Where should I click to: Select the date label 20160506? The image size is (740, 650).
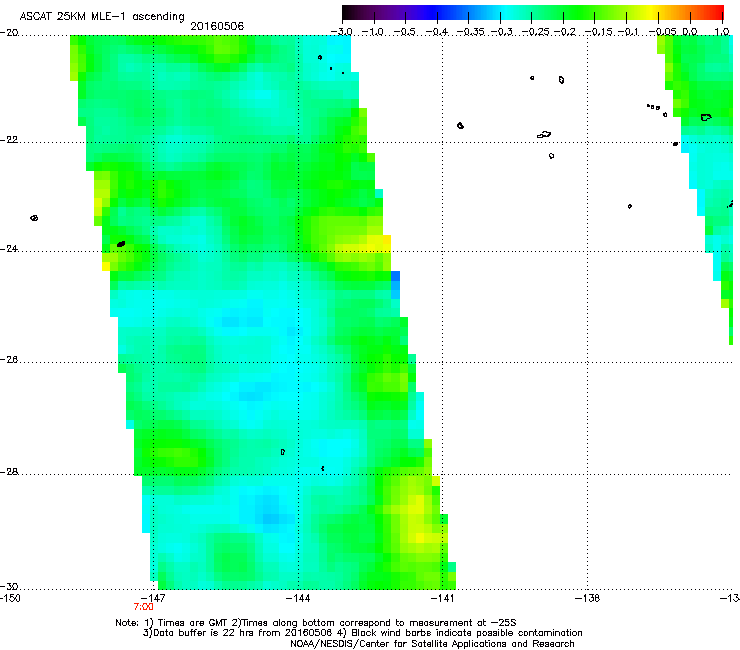coord(217,26)
